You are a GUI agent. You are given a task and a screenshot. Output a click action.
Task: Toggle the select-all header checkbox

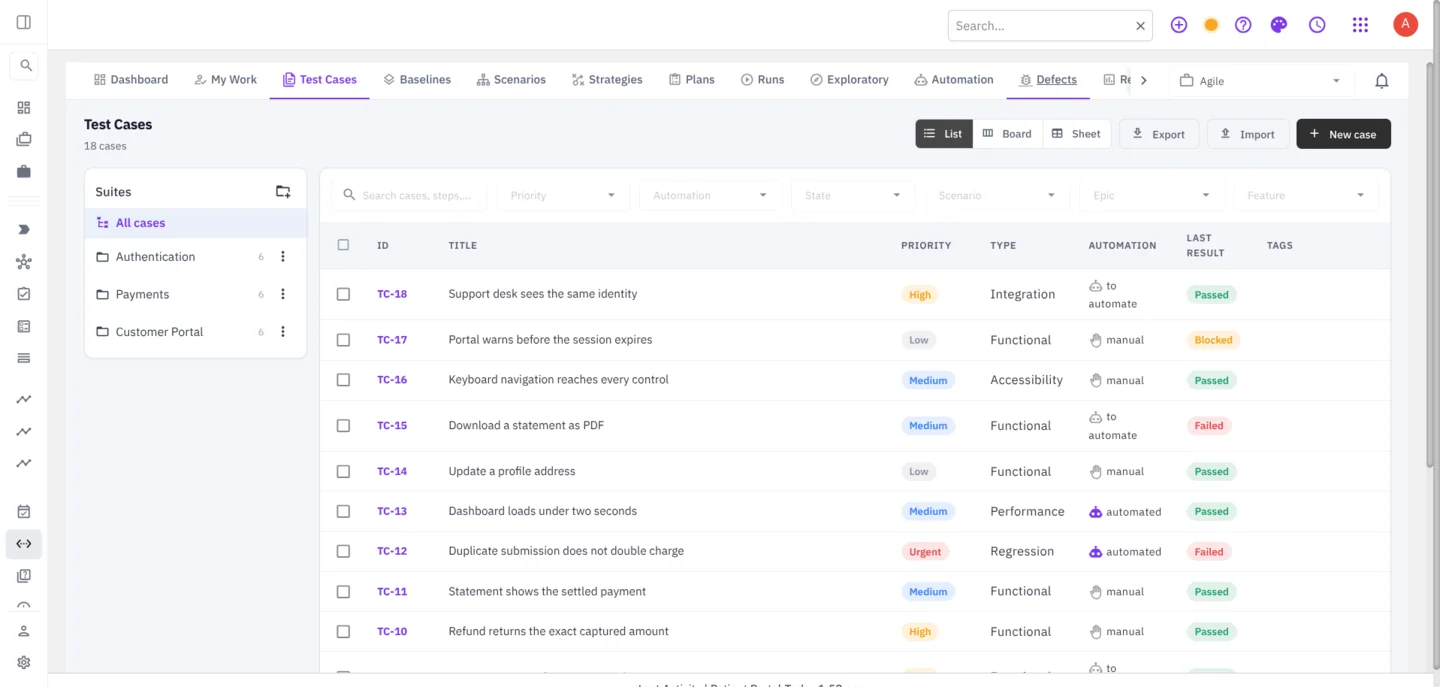pos(343,245)
